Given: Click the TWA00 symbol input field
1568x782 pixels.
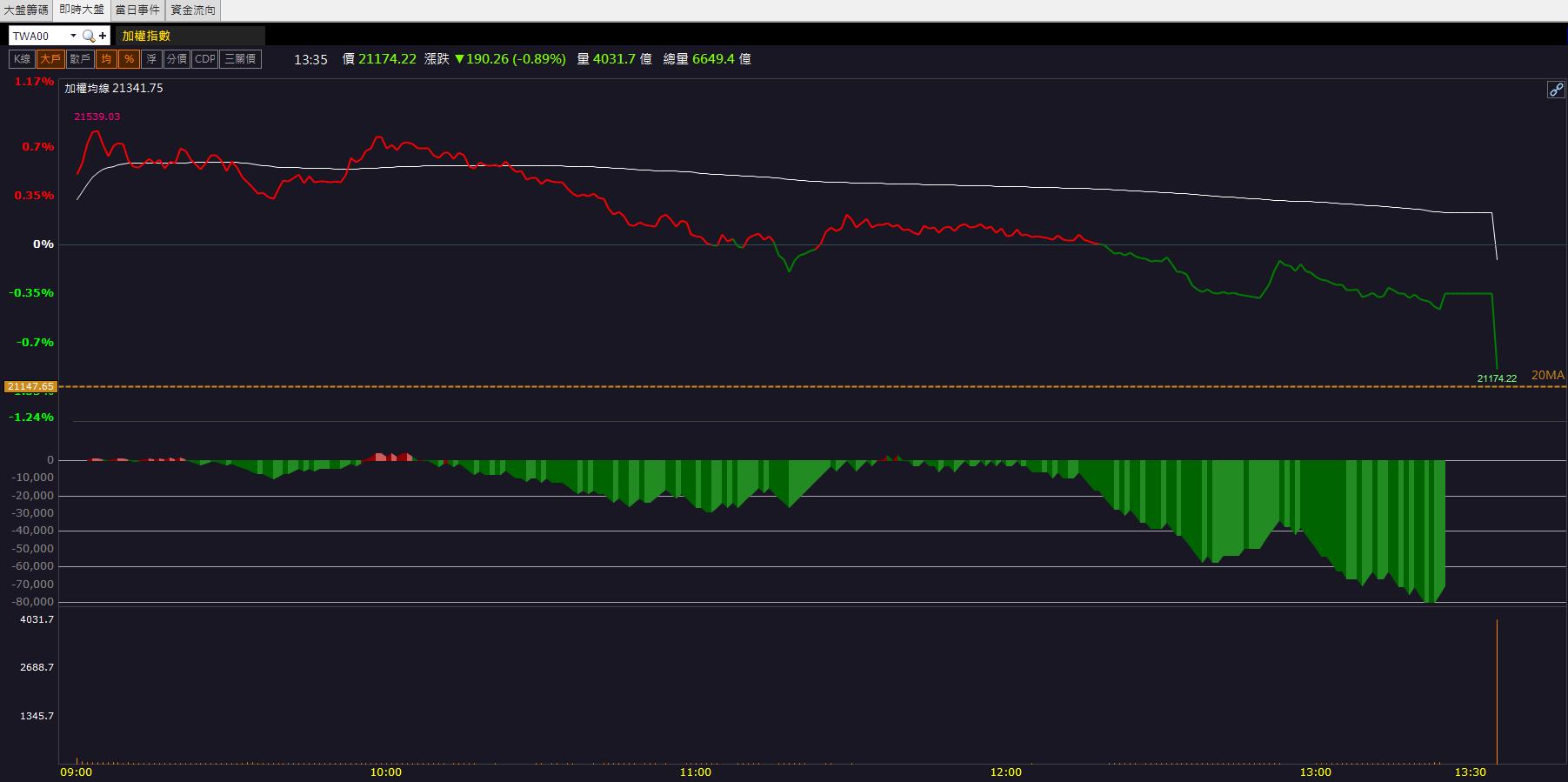Looking at the screenshot, I should 39,36.
